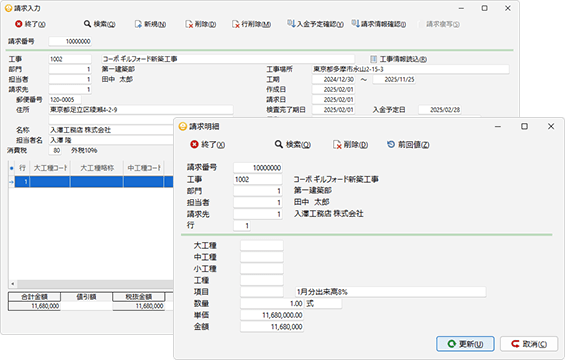Click the 合計金額 value 11,680,000
565x360 pixels.
pos(34,306)
